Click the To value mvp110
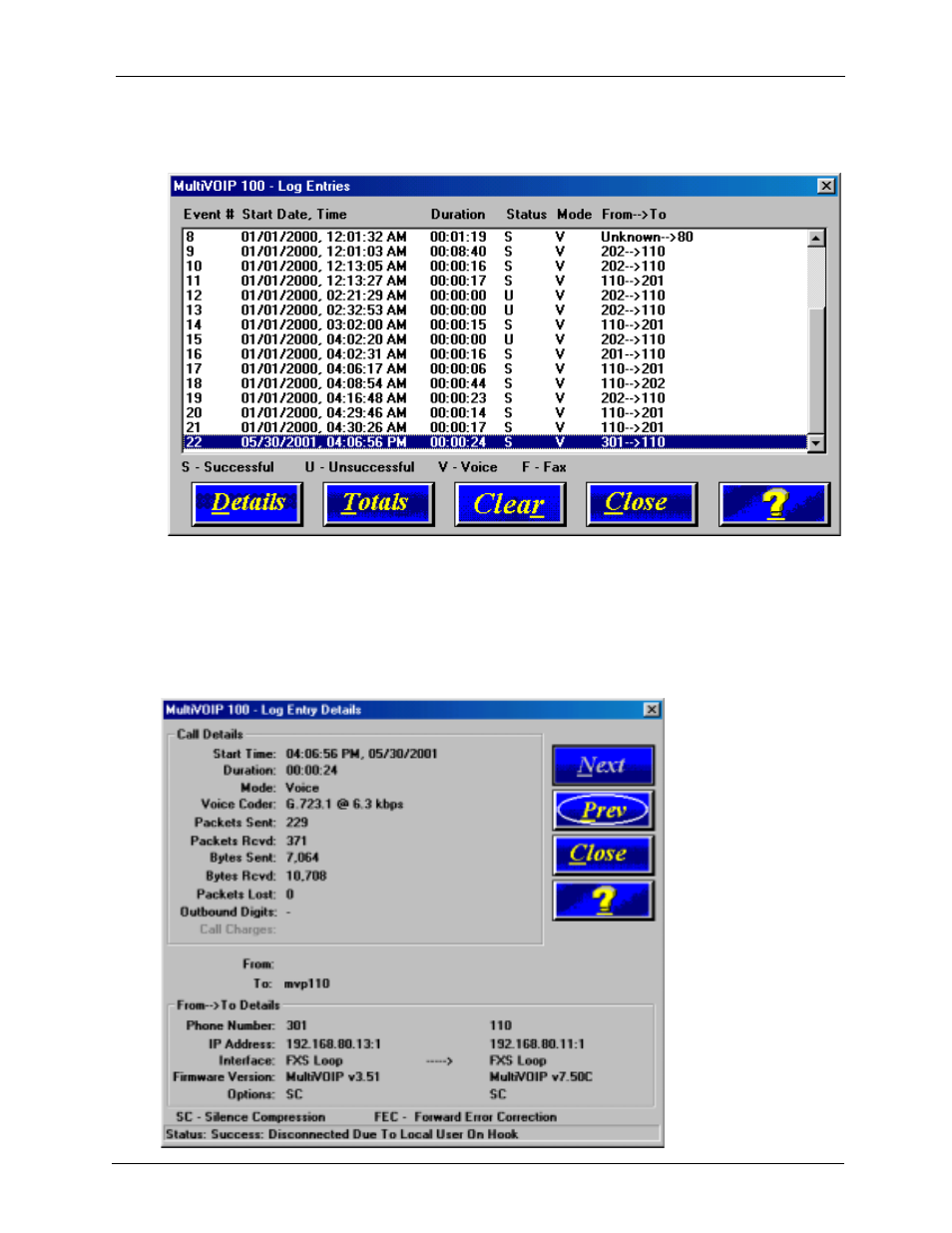The height and width of the screenshot is (1233, 952). point(306,984)
